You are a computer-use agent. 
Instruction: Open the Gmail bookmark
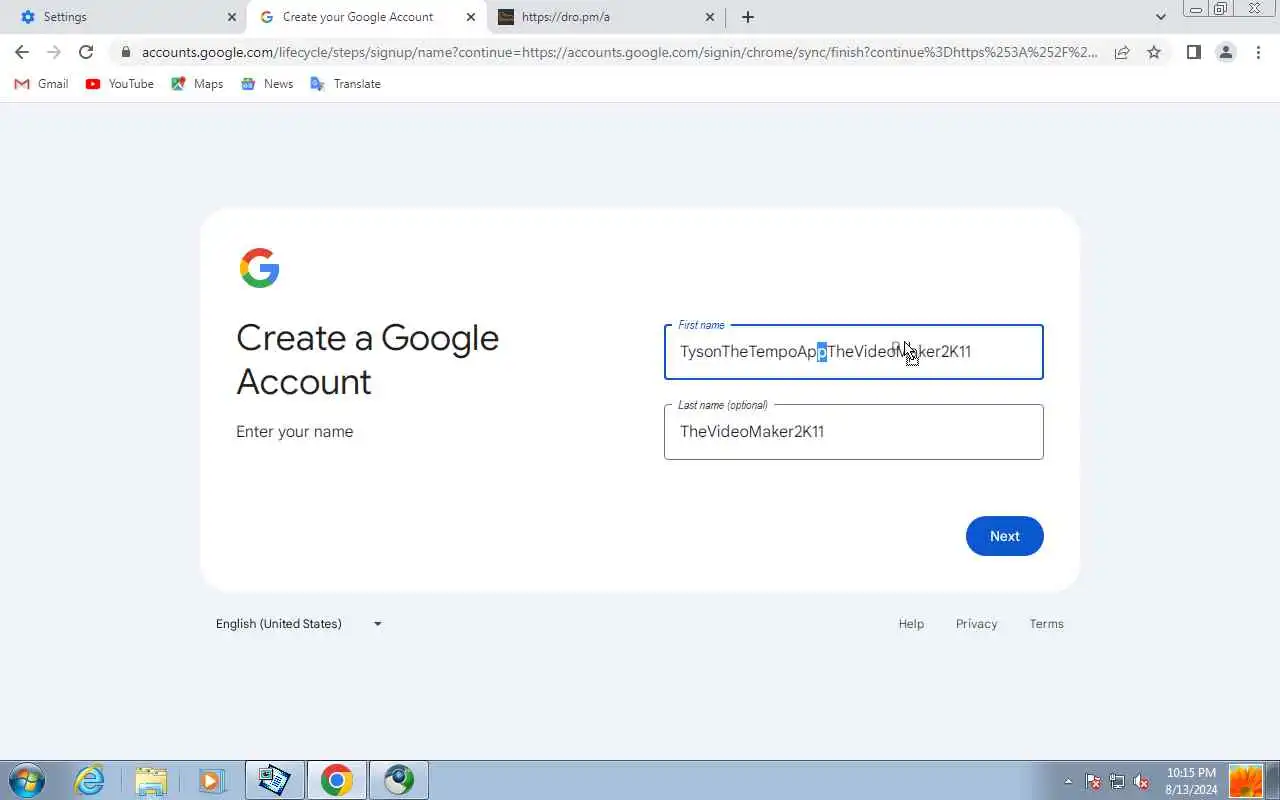[41, 84]
